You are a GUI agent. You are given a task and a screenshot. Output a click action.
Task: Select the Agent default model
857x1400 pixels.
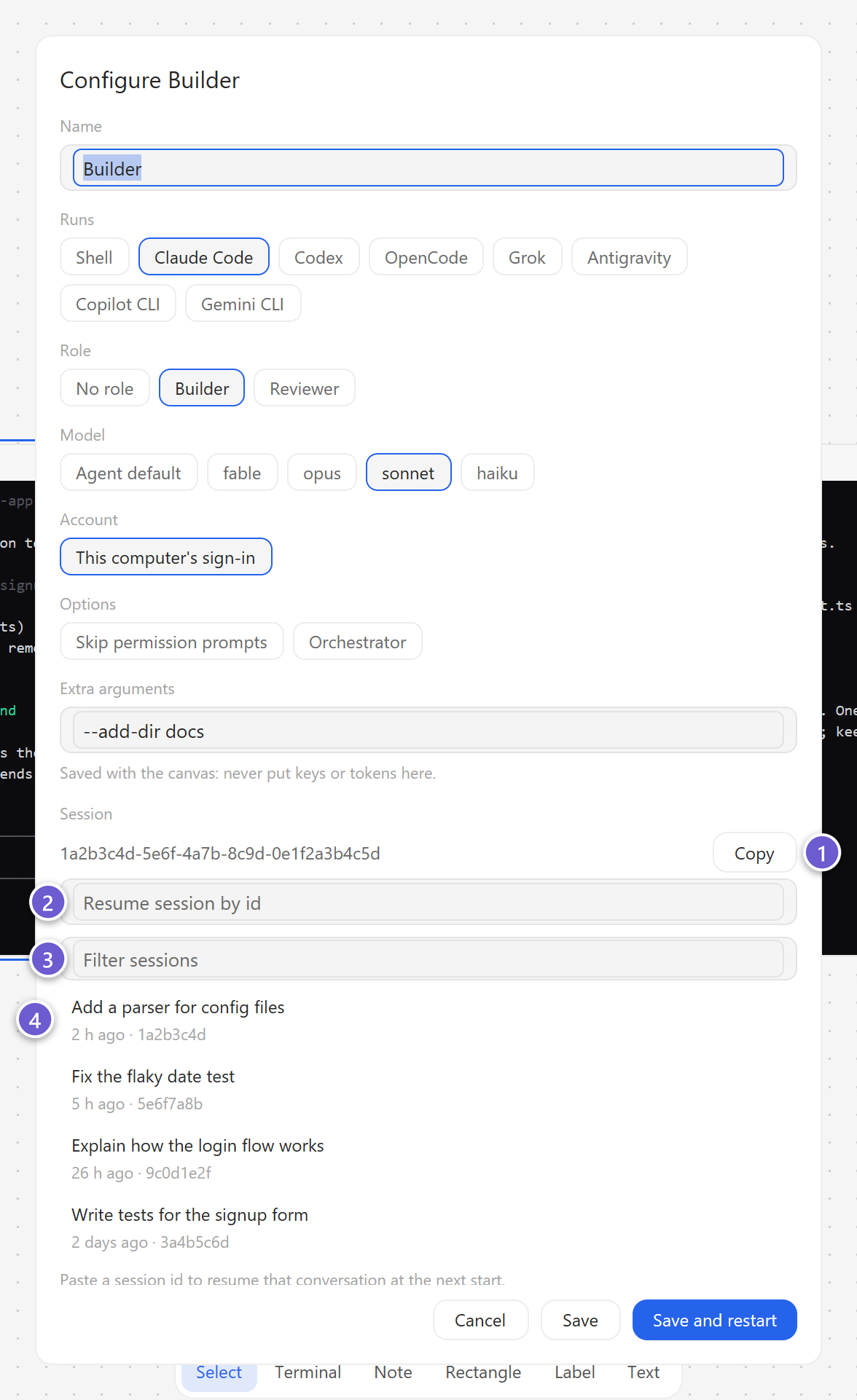129,473
